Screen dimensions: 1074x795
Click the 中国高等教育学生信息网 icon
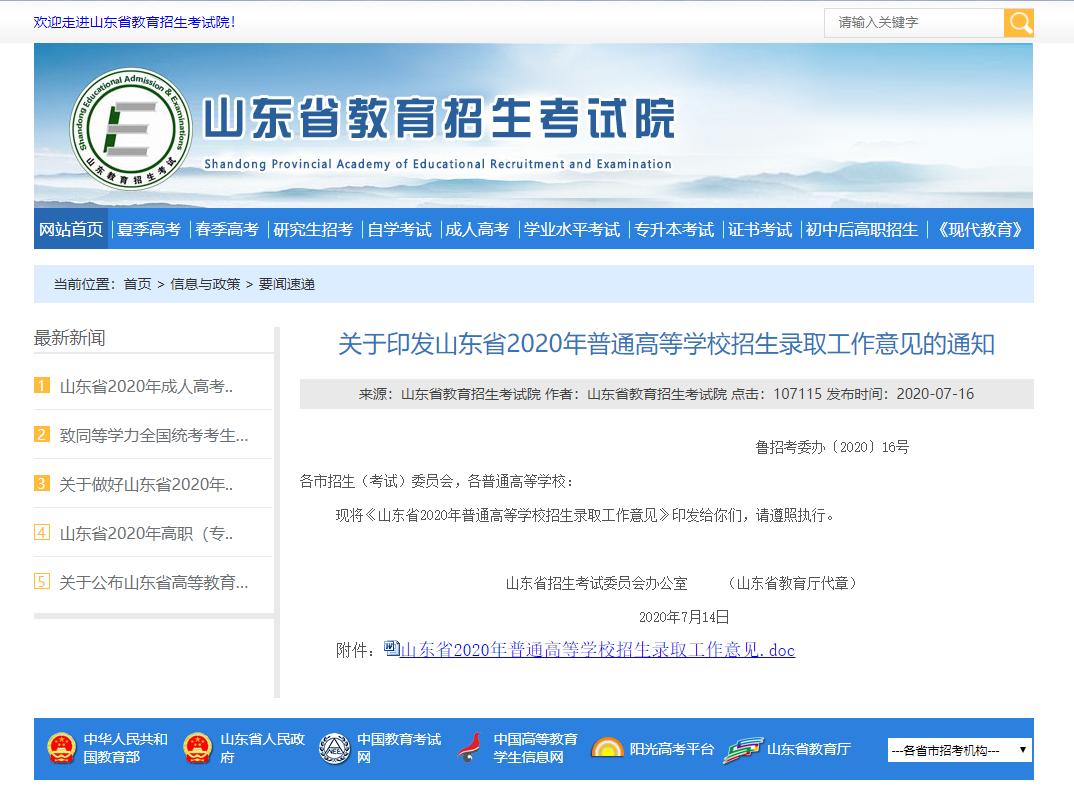coord(470,749)
